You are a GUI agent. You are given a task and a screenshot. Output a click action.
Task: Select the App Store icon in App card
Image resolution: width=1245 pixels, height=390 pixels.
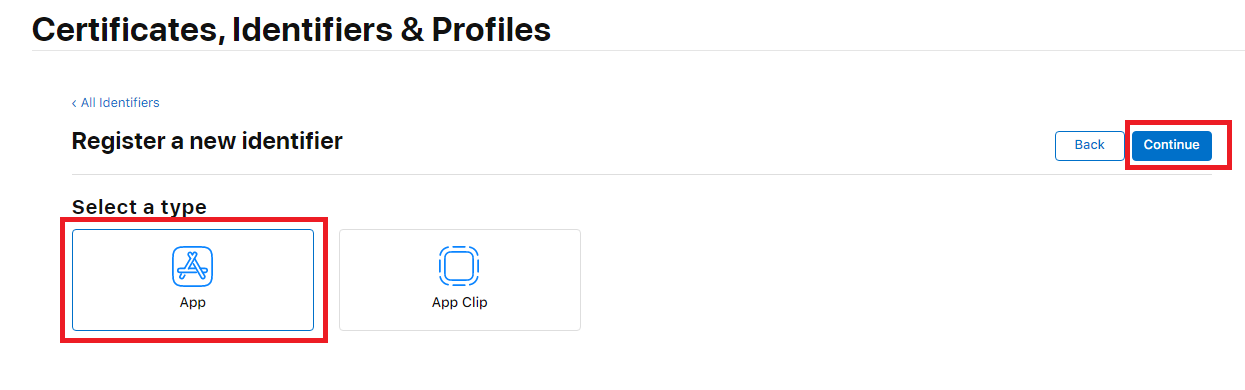[x=193, y=266]
